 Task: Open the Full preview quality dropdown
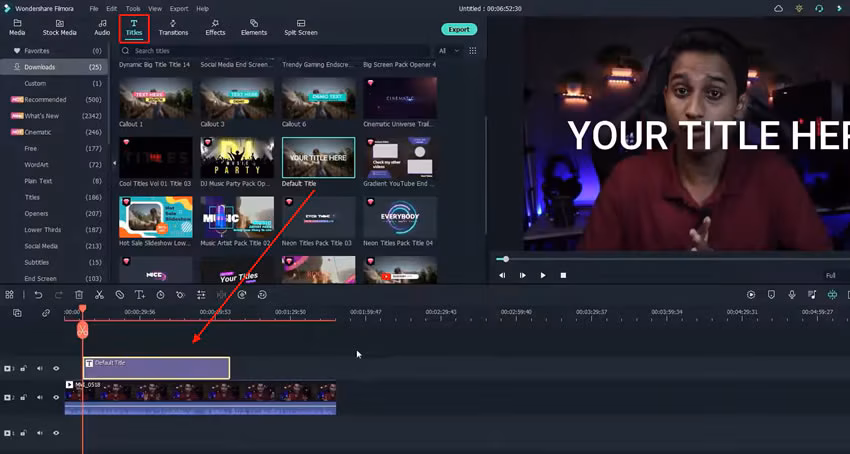830,276
